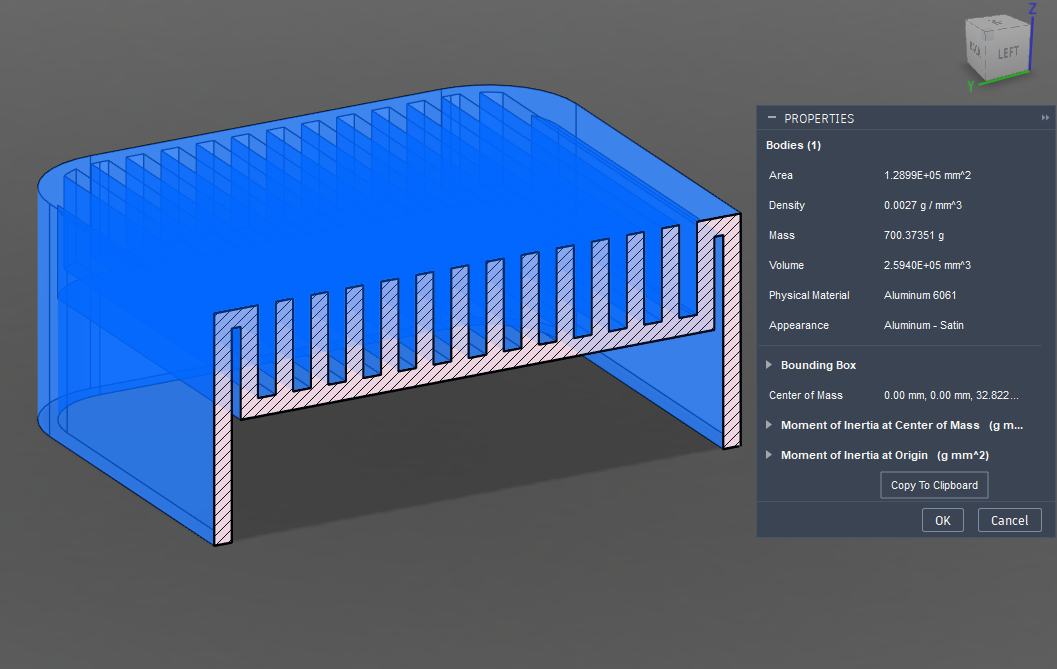The width and height of the screenshot is (1057, 669).
Task: Click the double-arrow dock icon in Properties header
Action: 1045,118
